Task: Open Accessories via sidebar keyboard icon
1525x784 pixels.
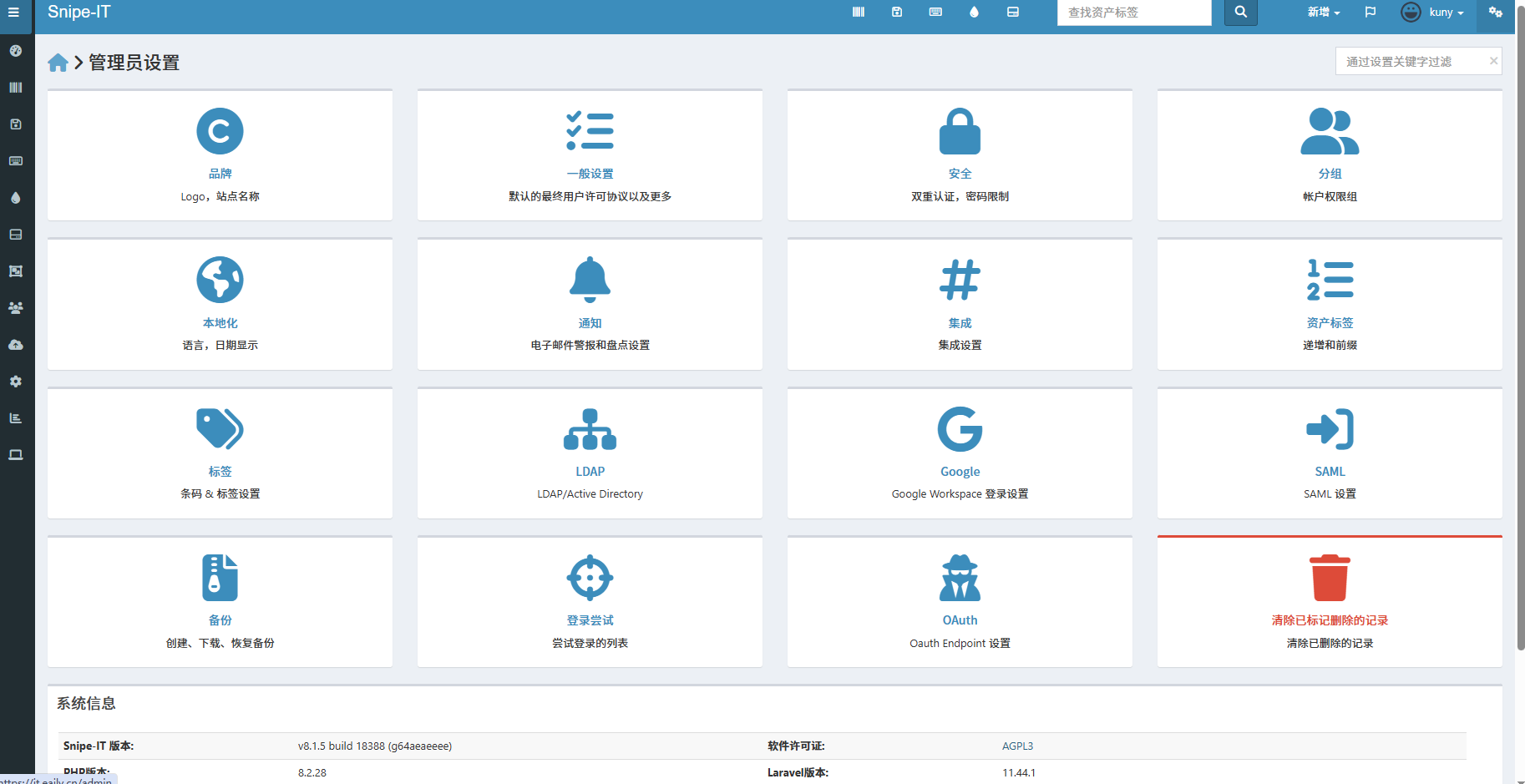Action: tap(16, 161)
